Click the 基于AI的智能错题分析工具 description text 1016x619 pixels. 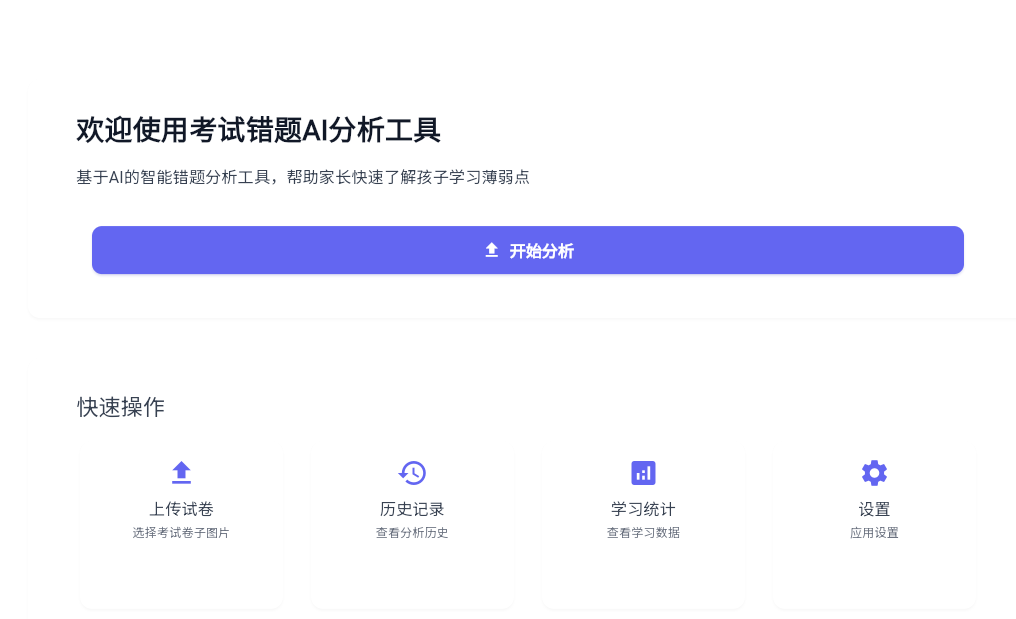click(302, 177)
